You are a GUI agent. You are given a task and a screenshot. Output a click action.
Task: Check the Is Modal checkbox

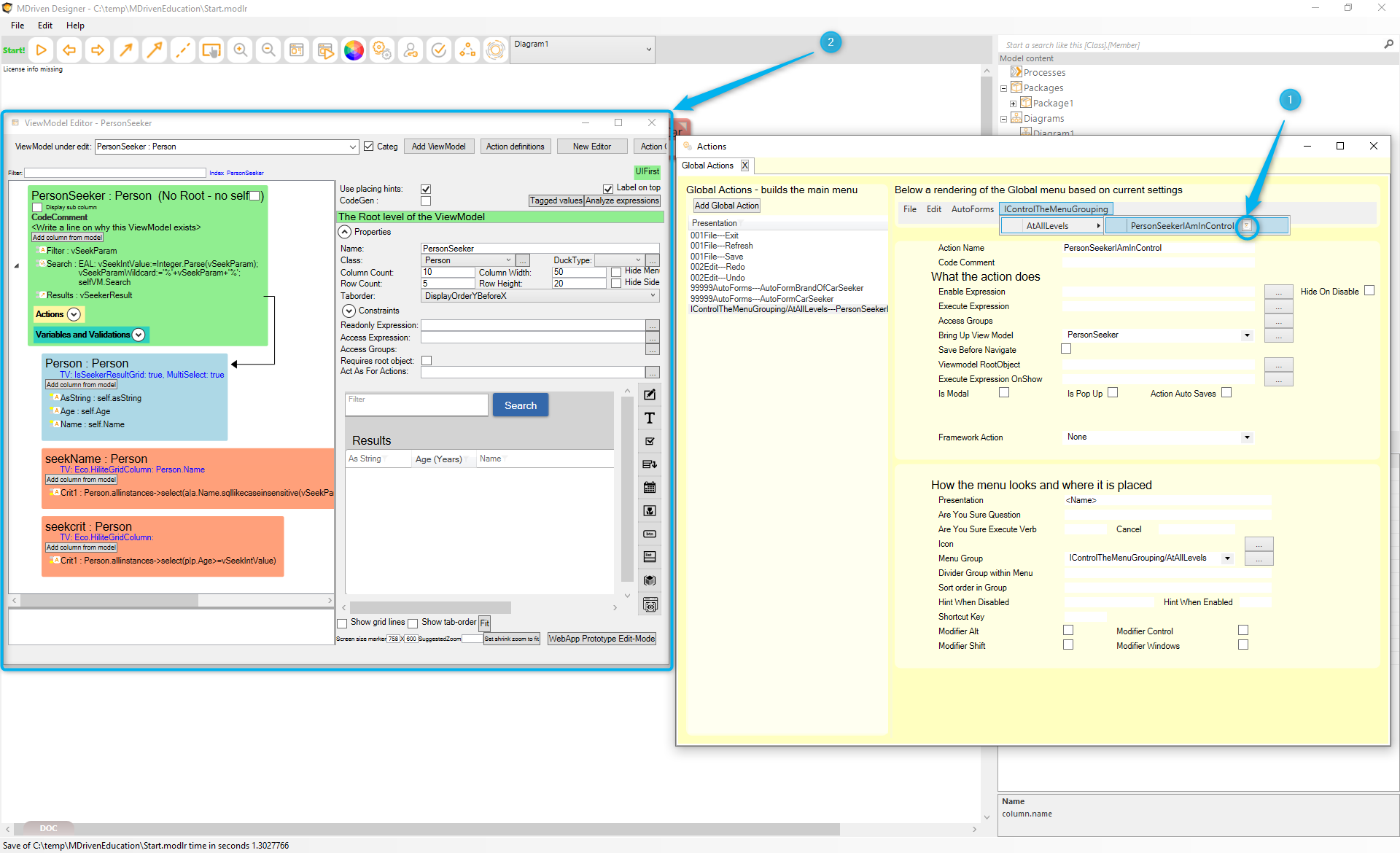point(1004,393)
